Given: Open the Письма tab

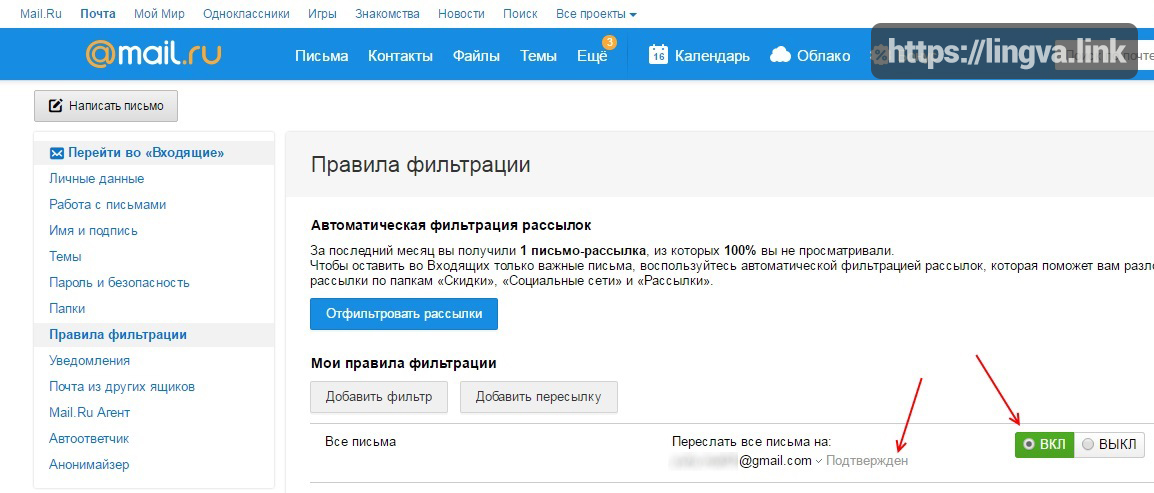Looking at the screenshot, I should [x=322, y=56].
